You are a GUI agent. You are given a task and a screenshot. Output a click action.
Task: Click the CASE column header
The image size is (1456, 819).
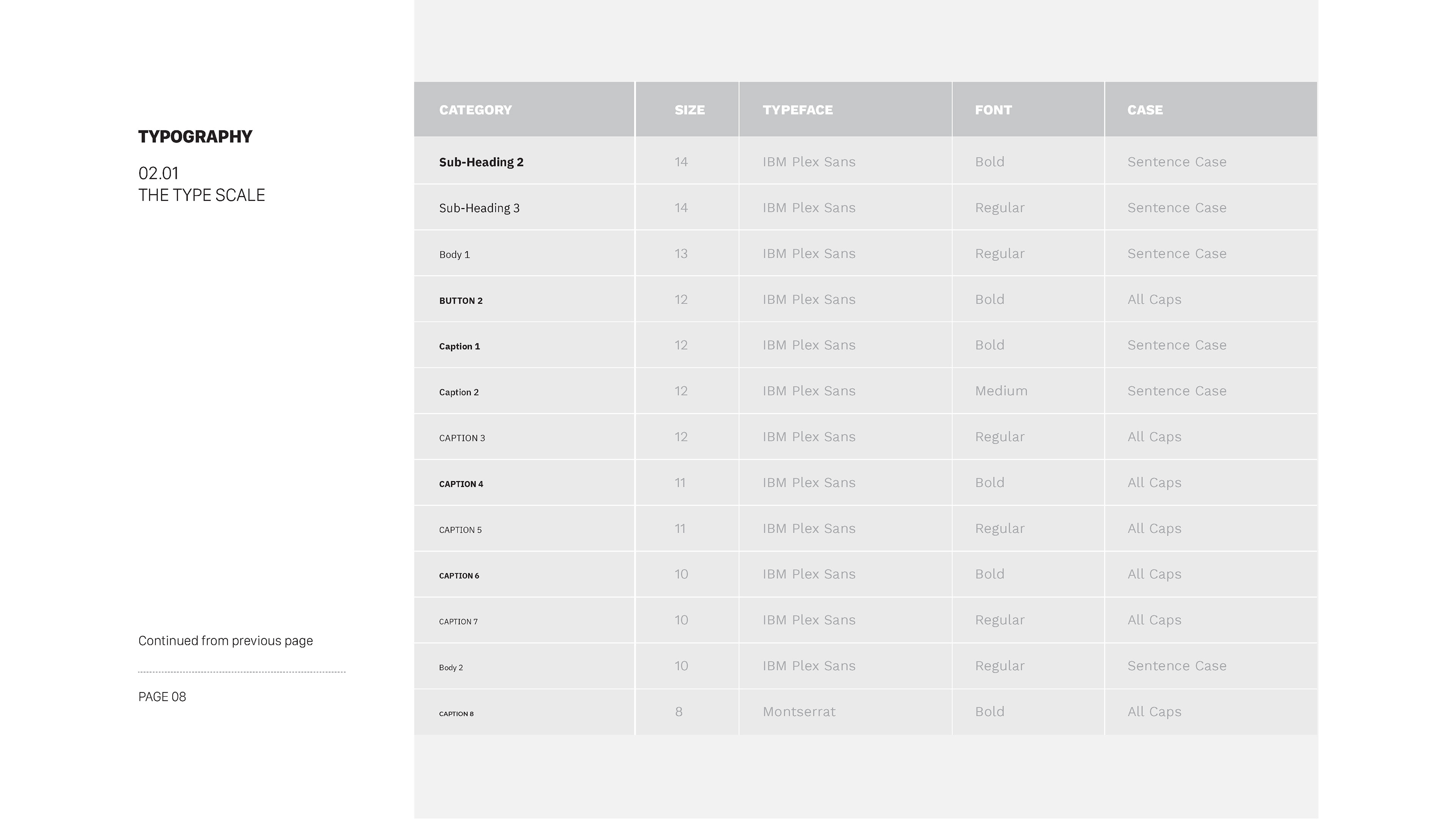[x=1145, y=110]
